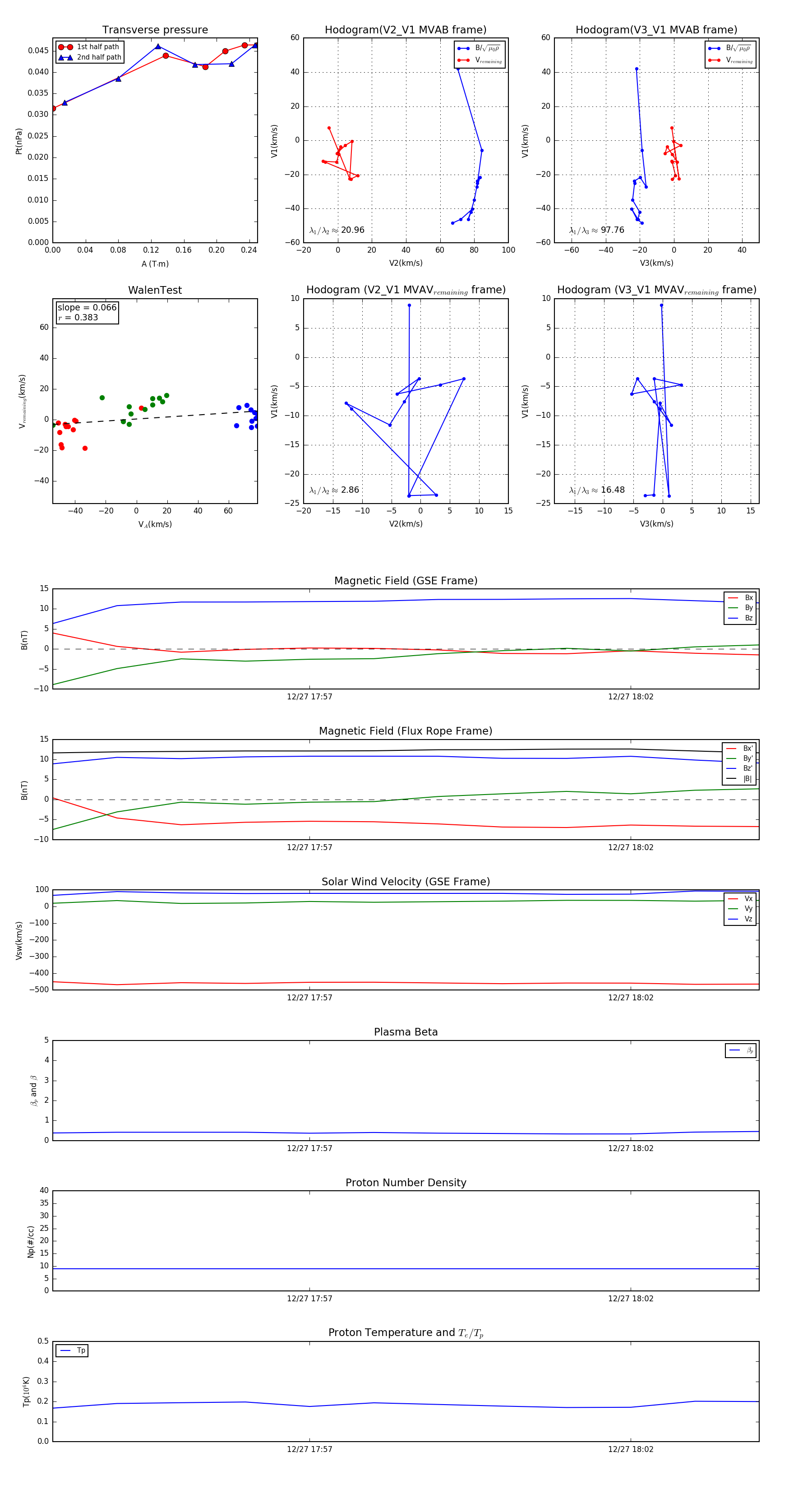Click '12/27 18:02' tick under Proton Temperature panel
Viewport: 812px width, 1489px height.
point(631,1450)
